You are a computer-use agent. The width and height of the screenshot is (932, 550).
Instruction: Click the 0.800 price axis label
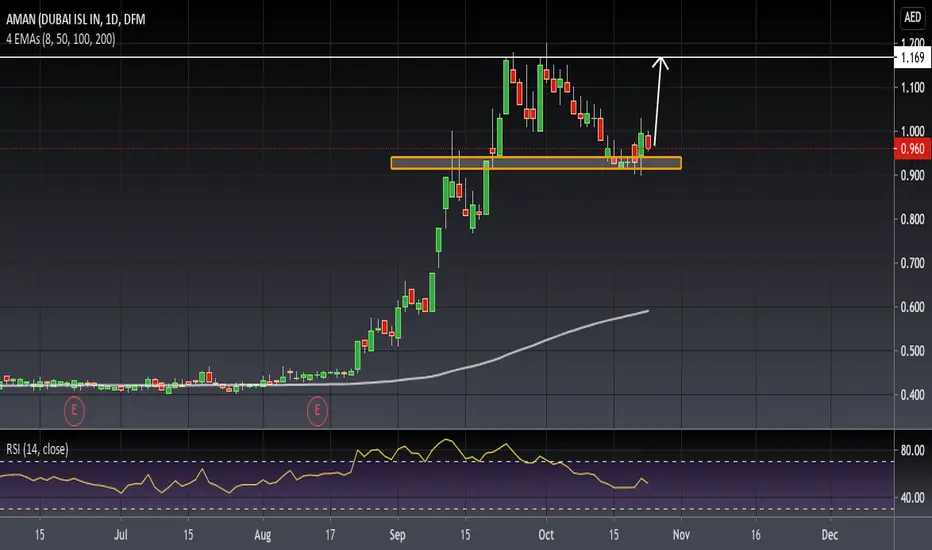912,219
